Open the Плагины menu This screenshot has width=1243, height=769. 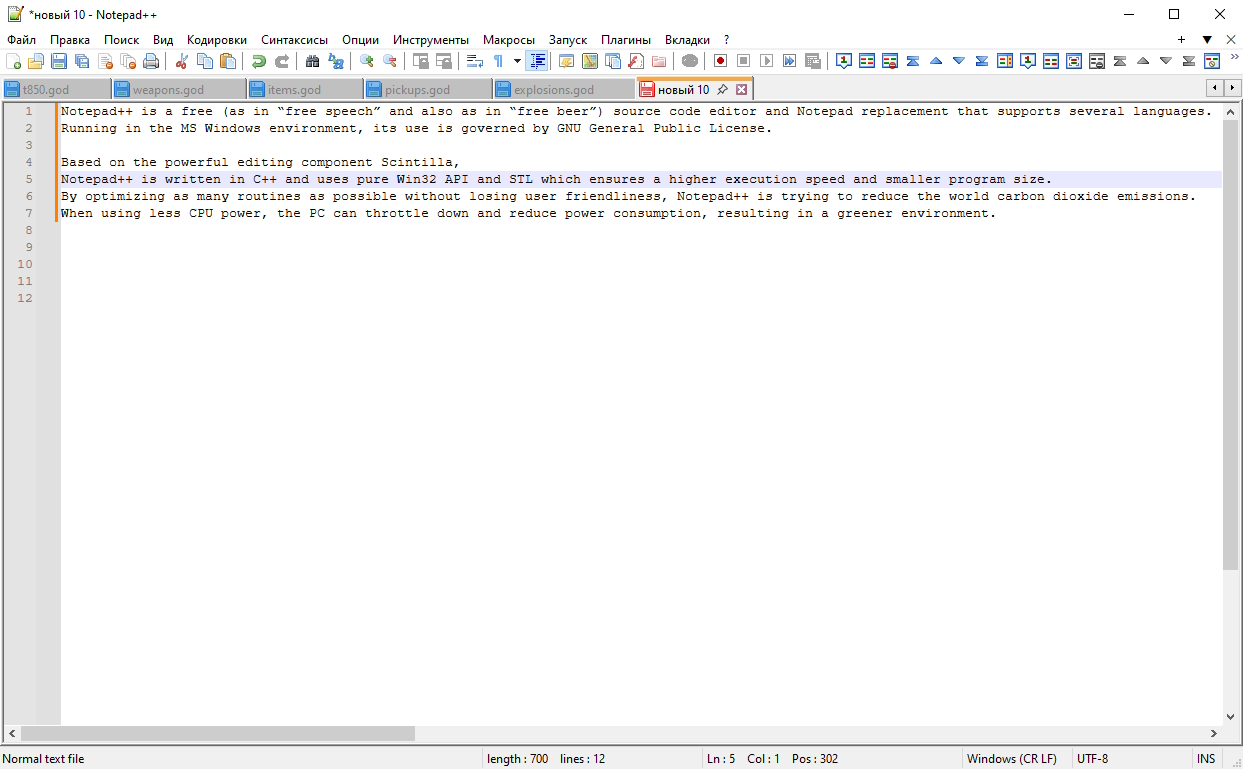[626, 40]
